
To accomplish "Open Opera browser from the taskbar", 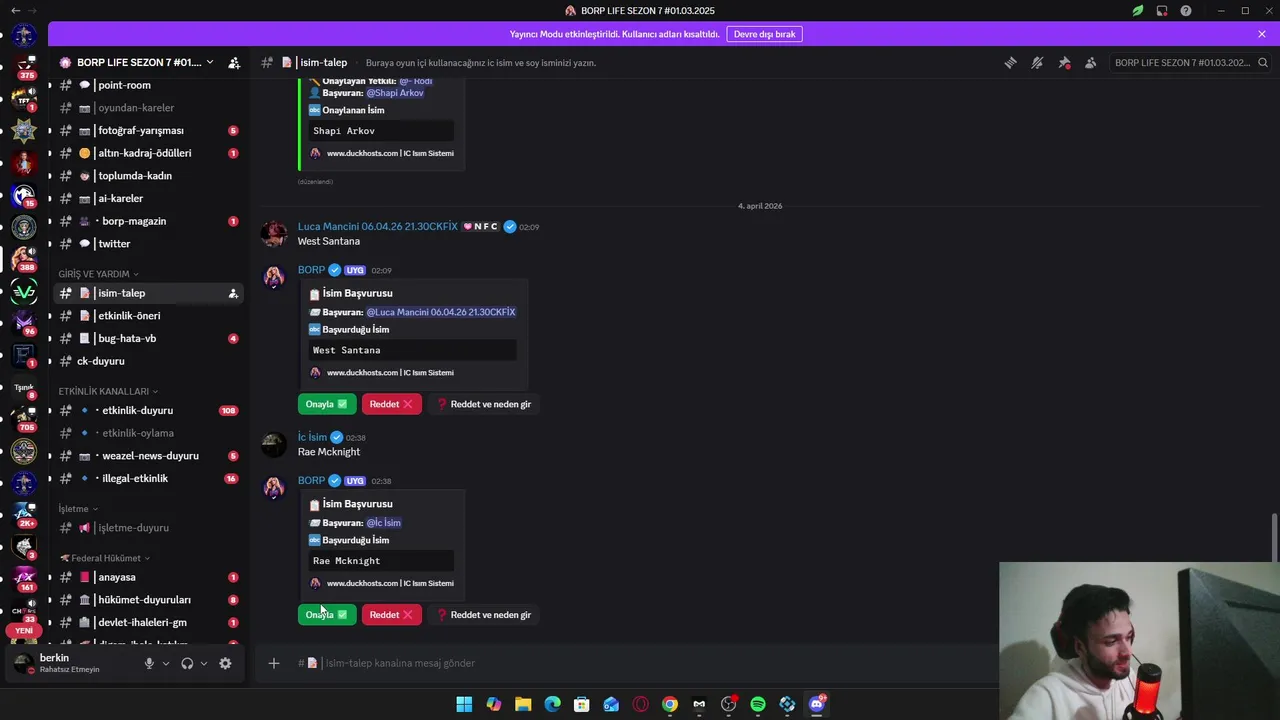I will point(640,704).
